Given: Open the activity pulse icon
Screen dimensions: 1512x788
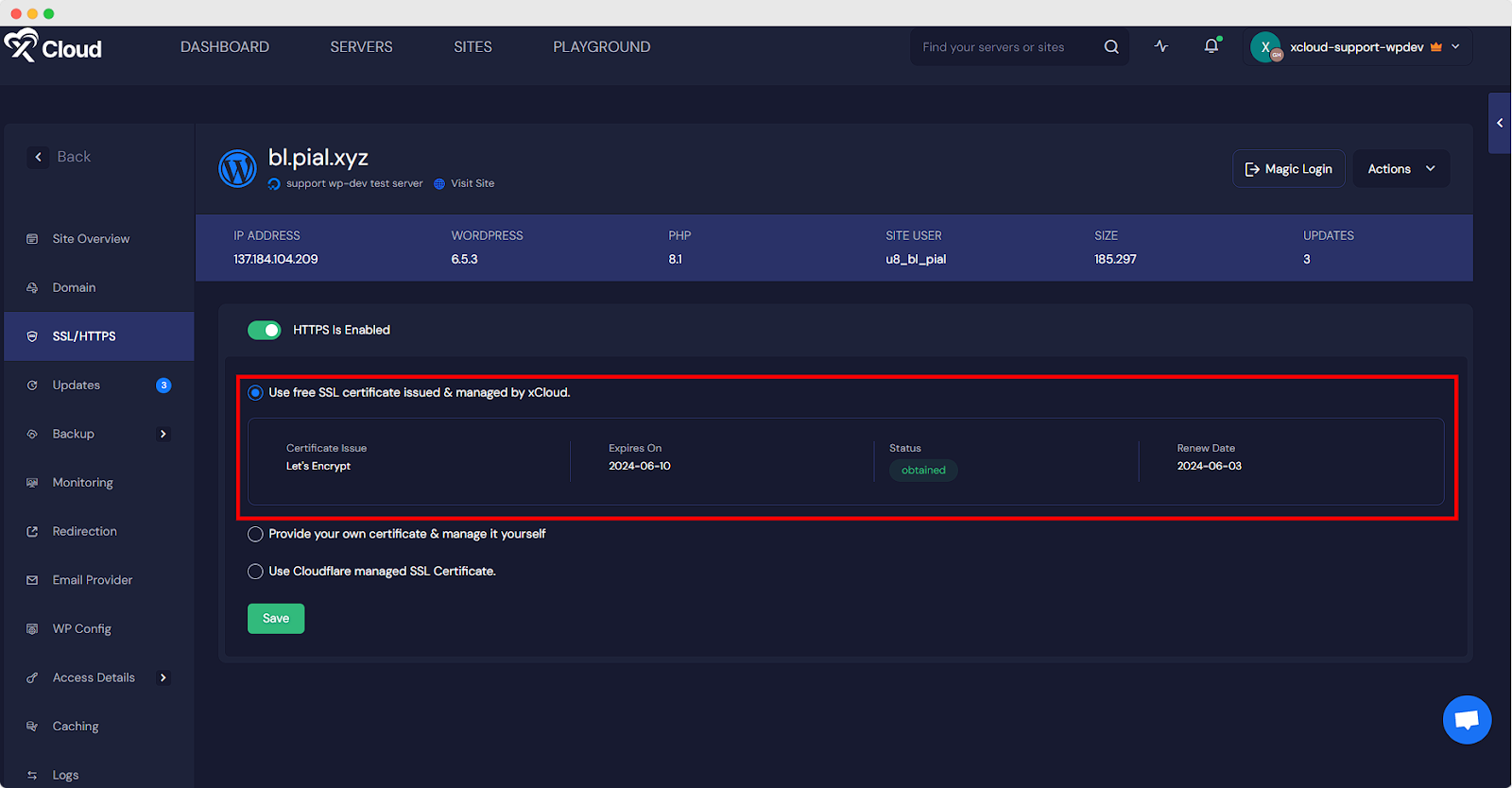Looking at the screenshot, I should point(1161,46).
